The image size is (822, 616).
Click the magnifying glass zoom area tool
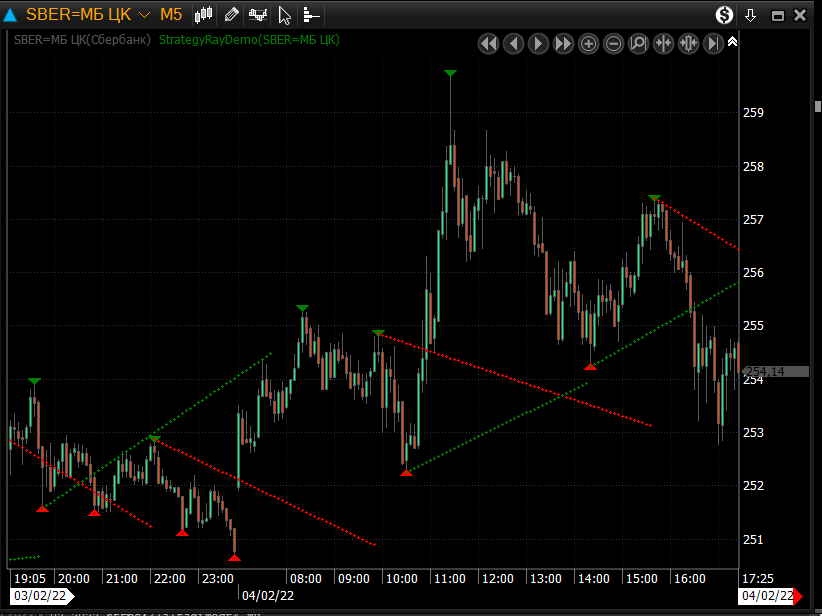[x=638, y=43]
